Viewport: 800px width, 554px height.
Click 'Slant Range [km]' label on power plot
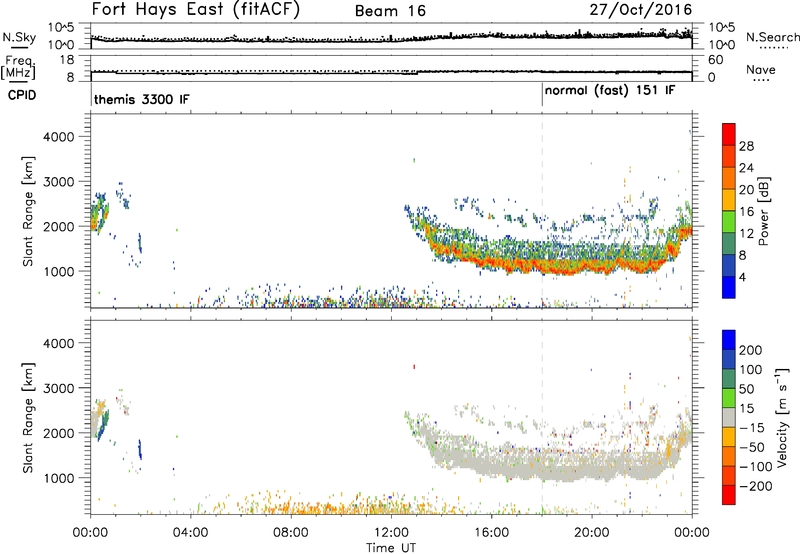pyautogui.click(x=28, y=211)
